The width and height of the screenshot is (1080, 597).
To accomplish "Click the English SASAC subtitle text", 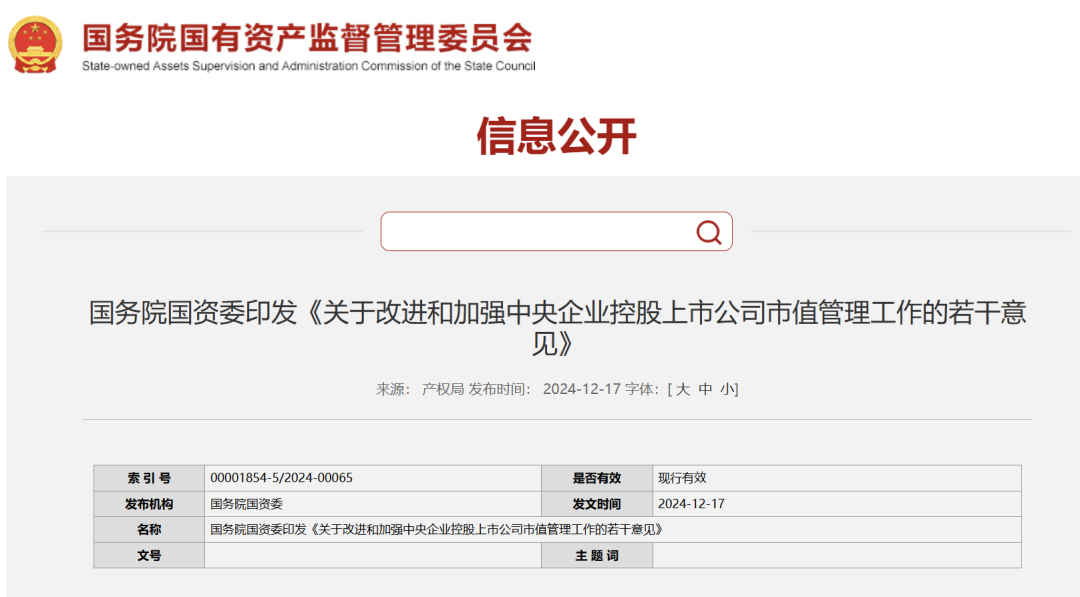I will pyautogui.click(x=308, y=66).
